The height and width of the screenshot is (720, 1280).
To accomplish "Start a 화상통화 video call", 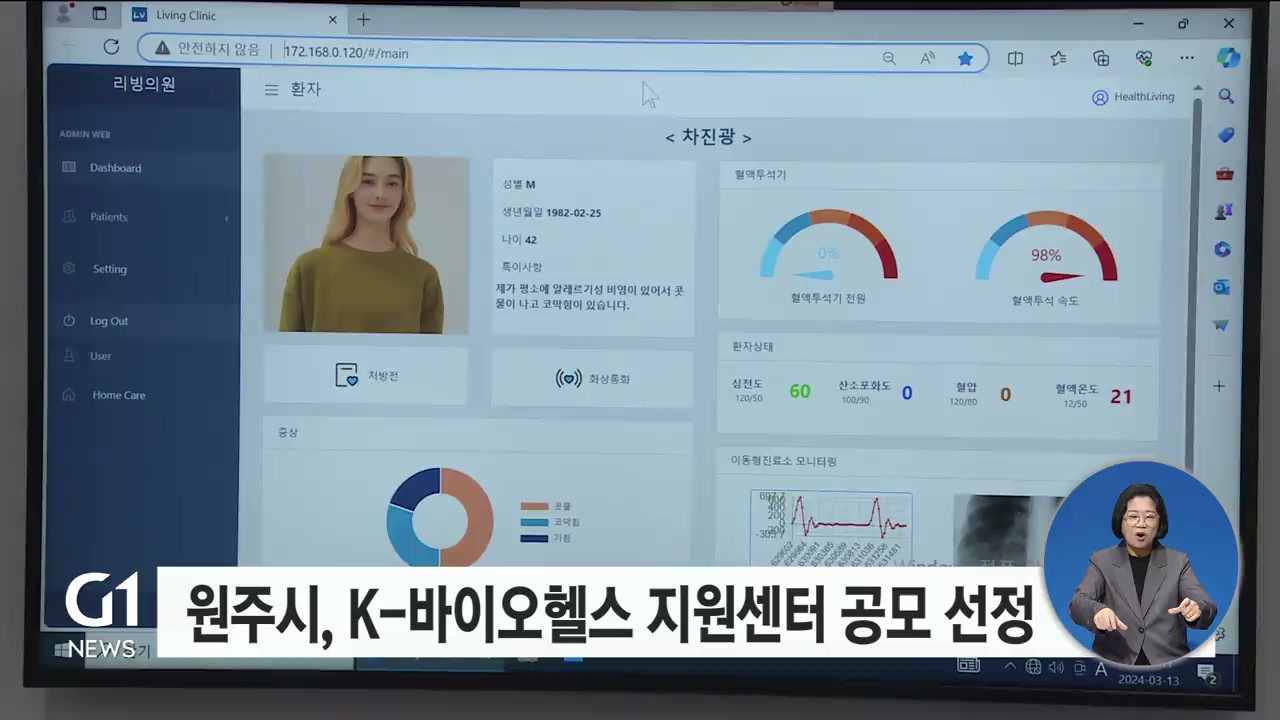I will click(593, 379).
